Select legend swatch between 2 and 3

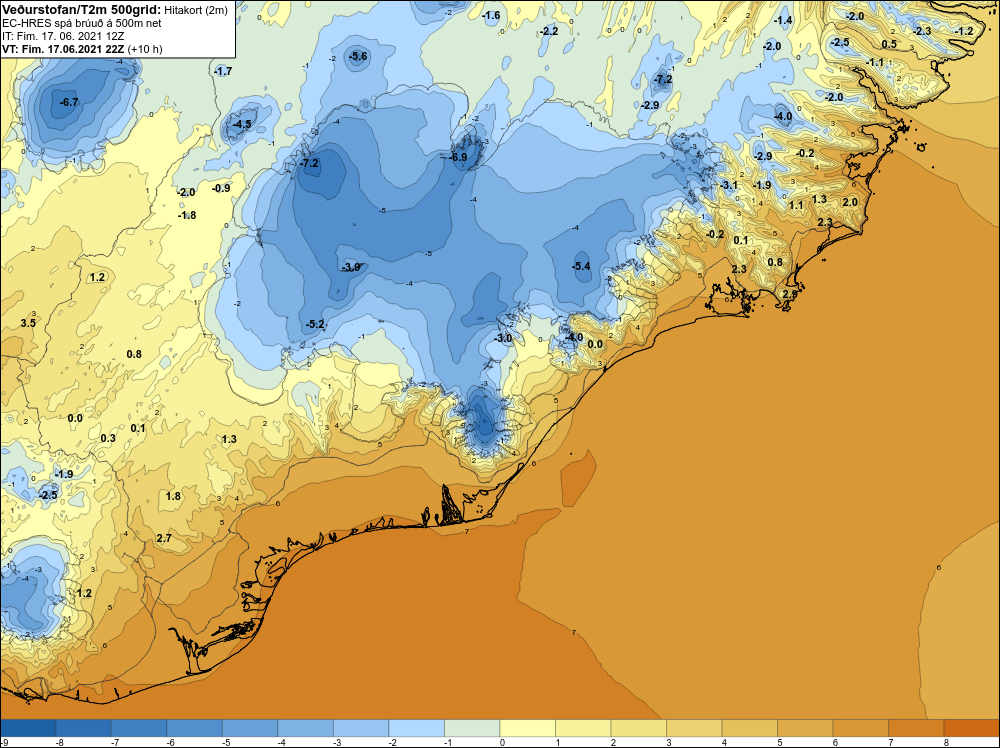[638, 728]
